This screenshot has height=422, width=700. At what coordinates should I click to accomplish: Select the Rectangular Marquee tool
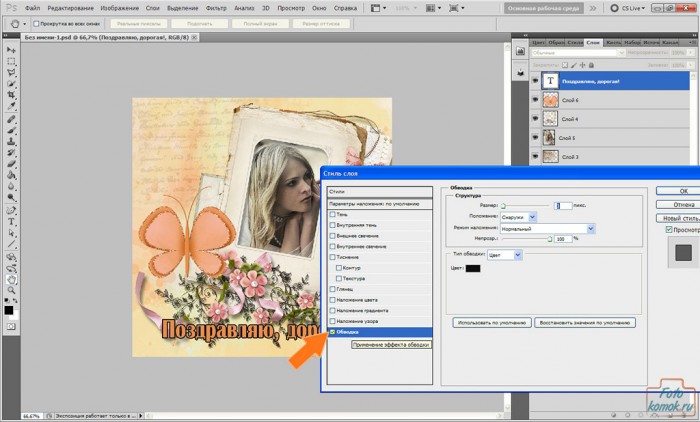[11, 61]
